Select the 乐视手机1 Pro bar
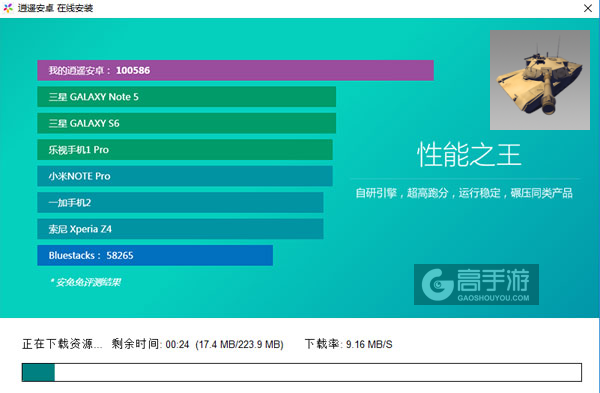This screenshot has width=600, height=393. (x=185, y=150)
